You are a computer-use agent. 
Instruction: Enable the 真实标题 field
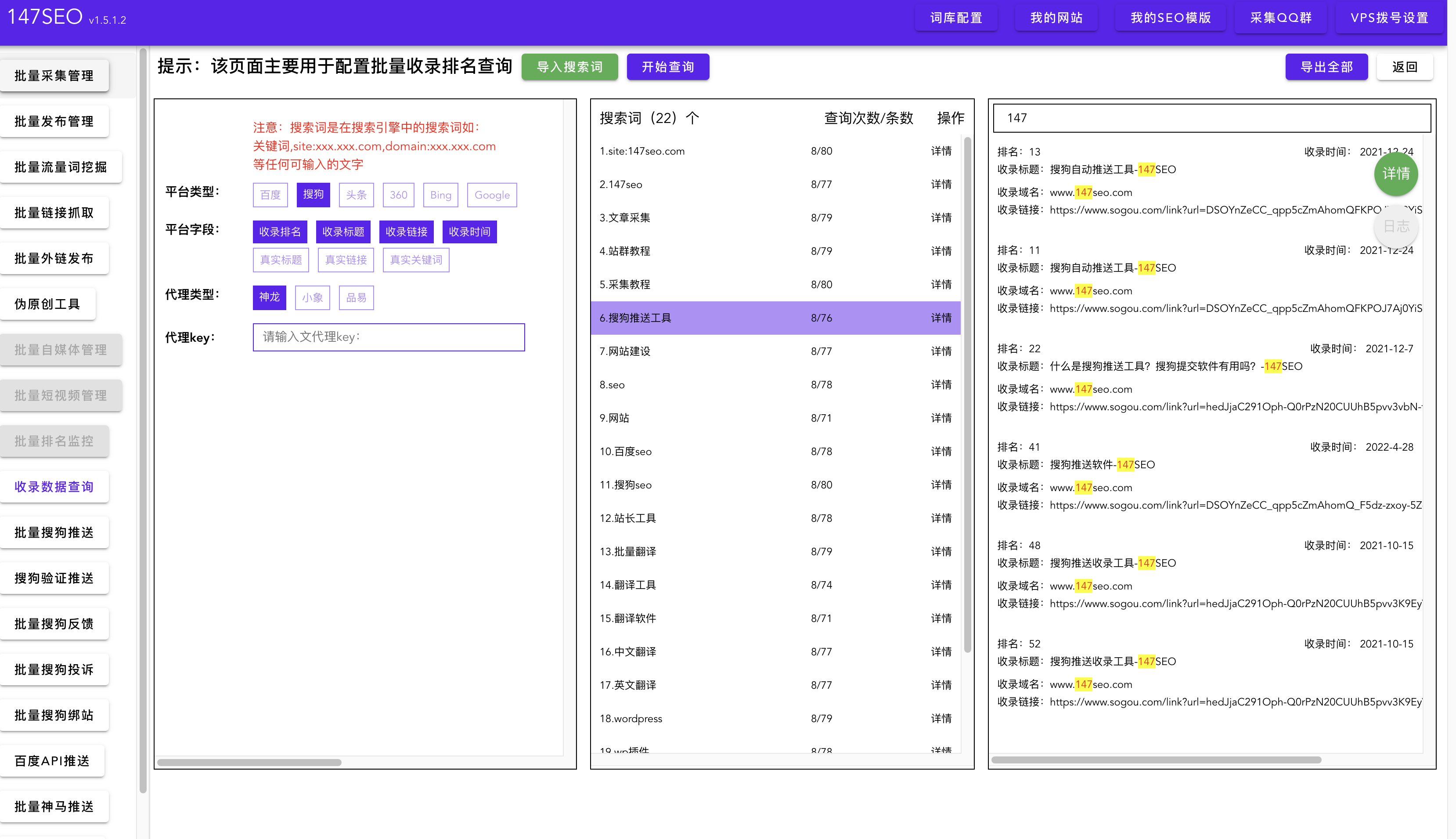click(x=281, y=260)
